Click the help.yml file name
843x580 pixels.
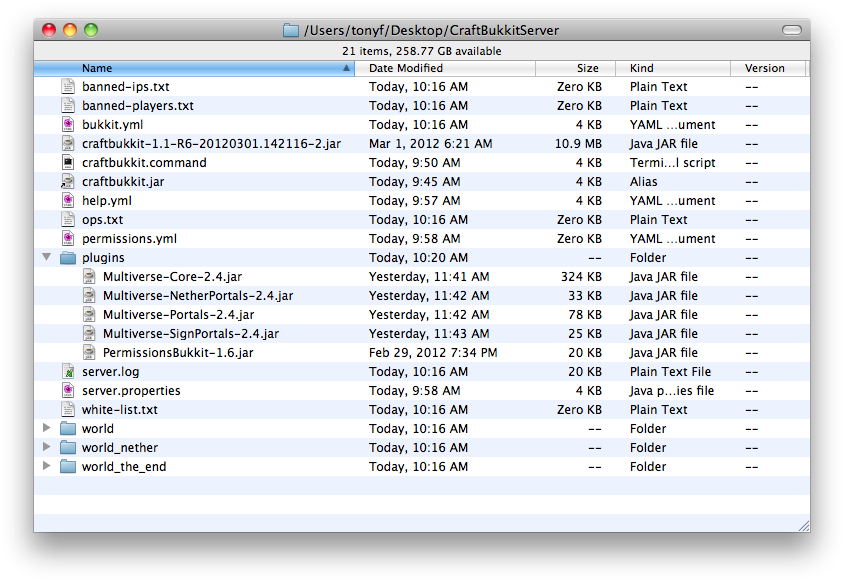pyautogui.click(x=106, y=201)
